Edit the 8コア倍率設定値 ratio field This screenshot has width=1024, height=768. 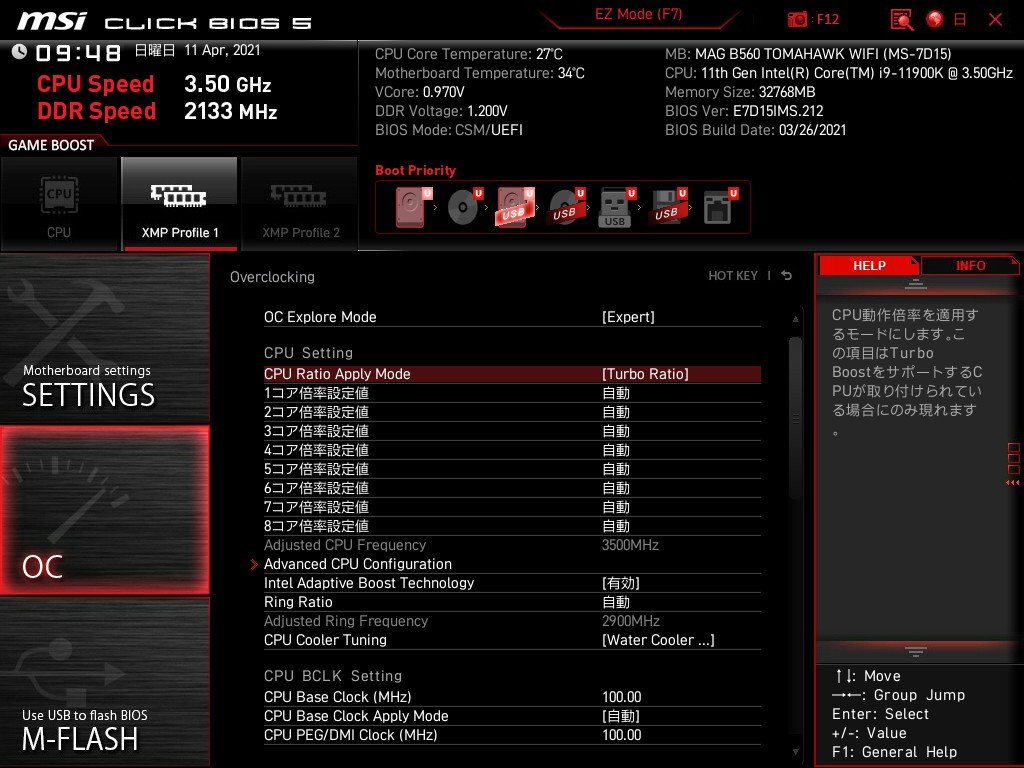tap(512, 526)
